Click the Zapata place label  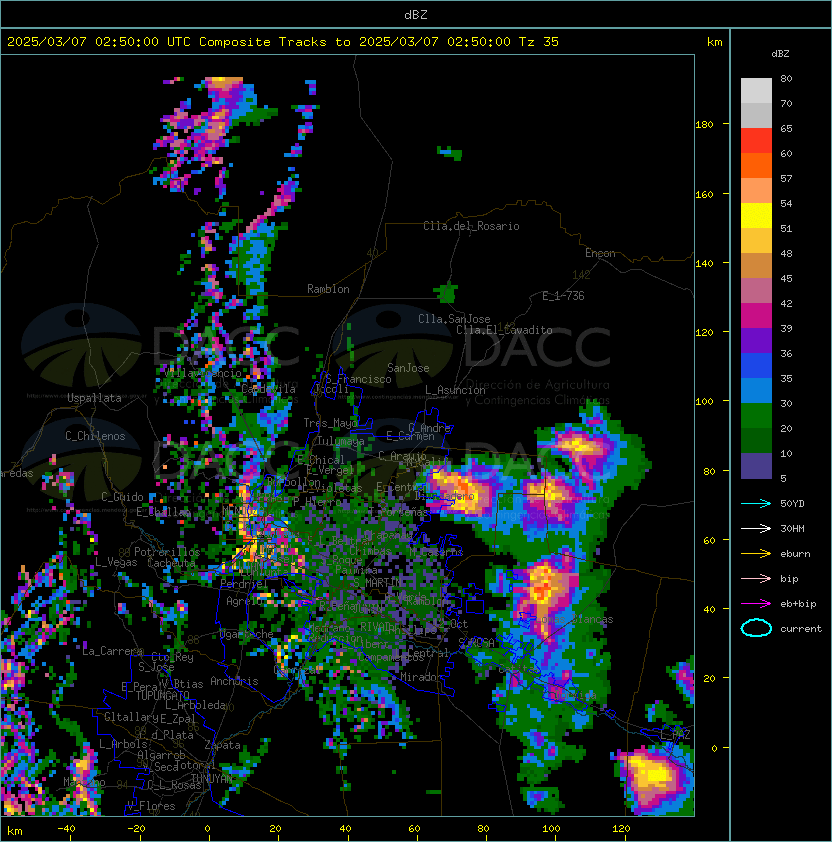(x=222, y=745)
